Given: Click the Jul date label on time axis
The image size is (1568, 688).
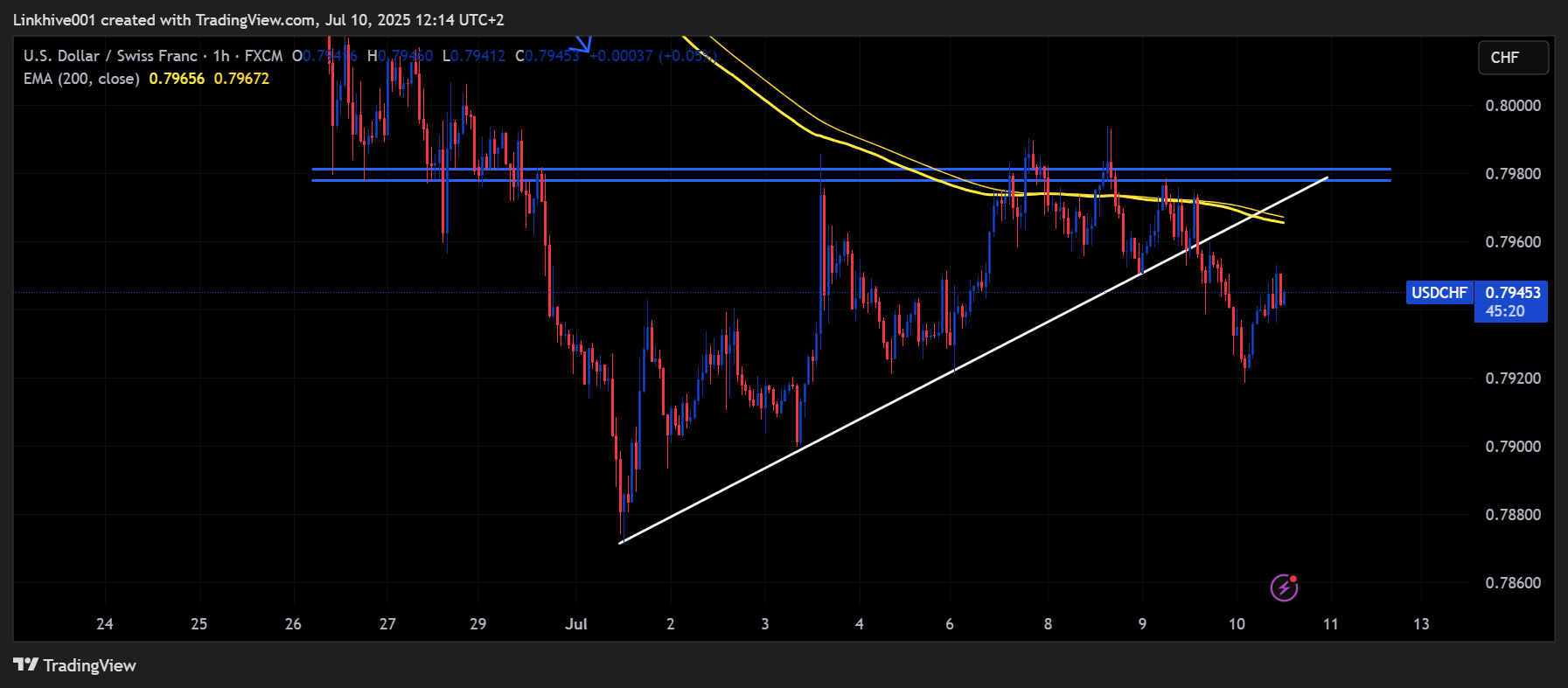Looking at the screenshot, I should (576, 624).
